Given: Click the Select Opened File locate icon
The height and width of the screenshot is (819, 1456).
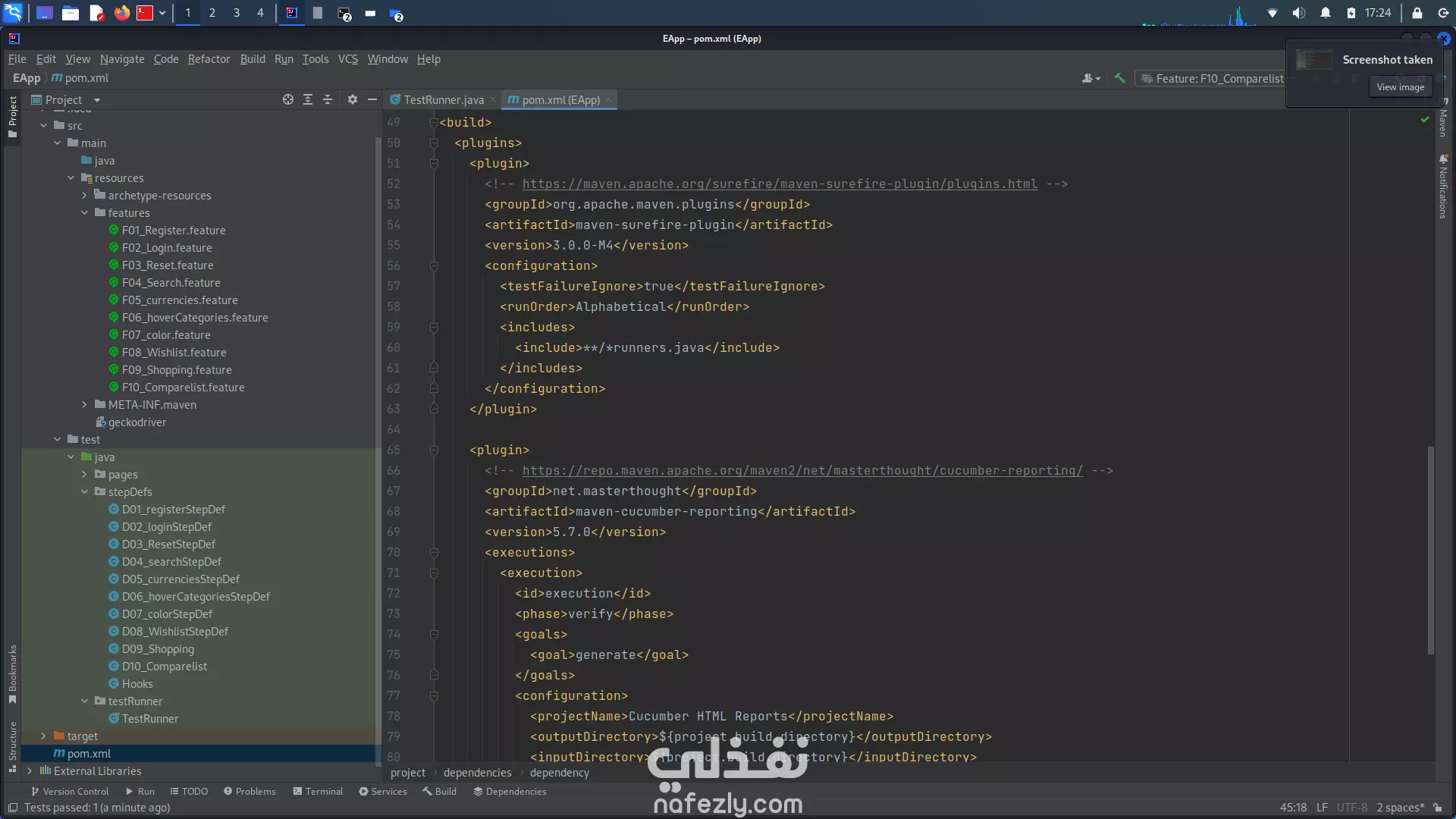Looking at the screenshot, I should (288, 99).
